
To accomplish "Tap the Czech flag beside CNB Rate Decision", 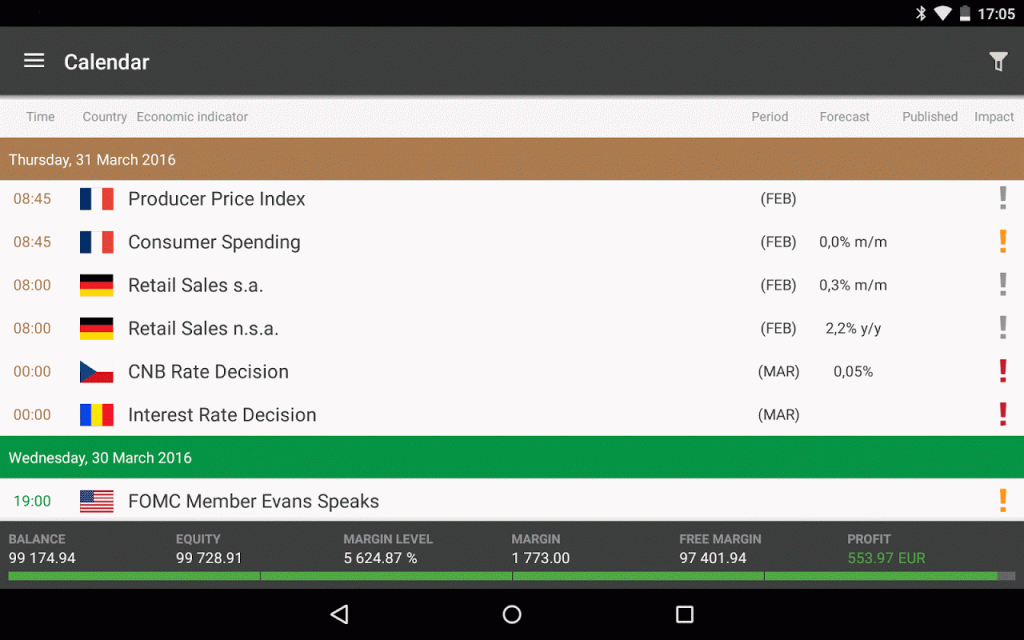I will [97, 371].
